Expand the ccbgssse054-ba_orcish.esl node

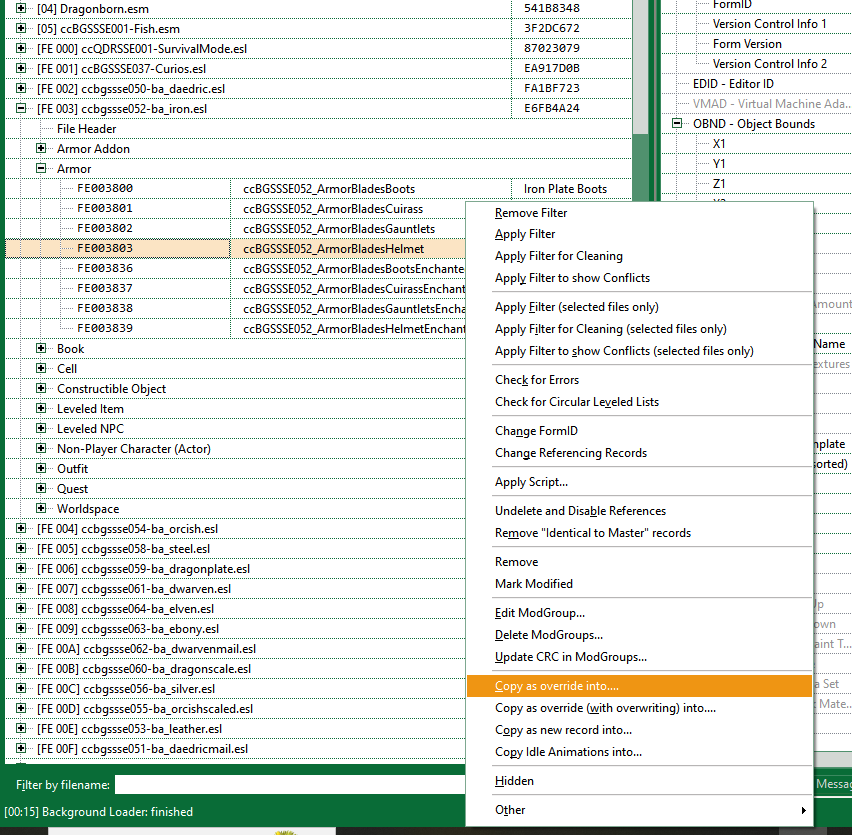click(x=21, y=529)
